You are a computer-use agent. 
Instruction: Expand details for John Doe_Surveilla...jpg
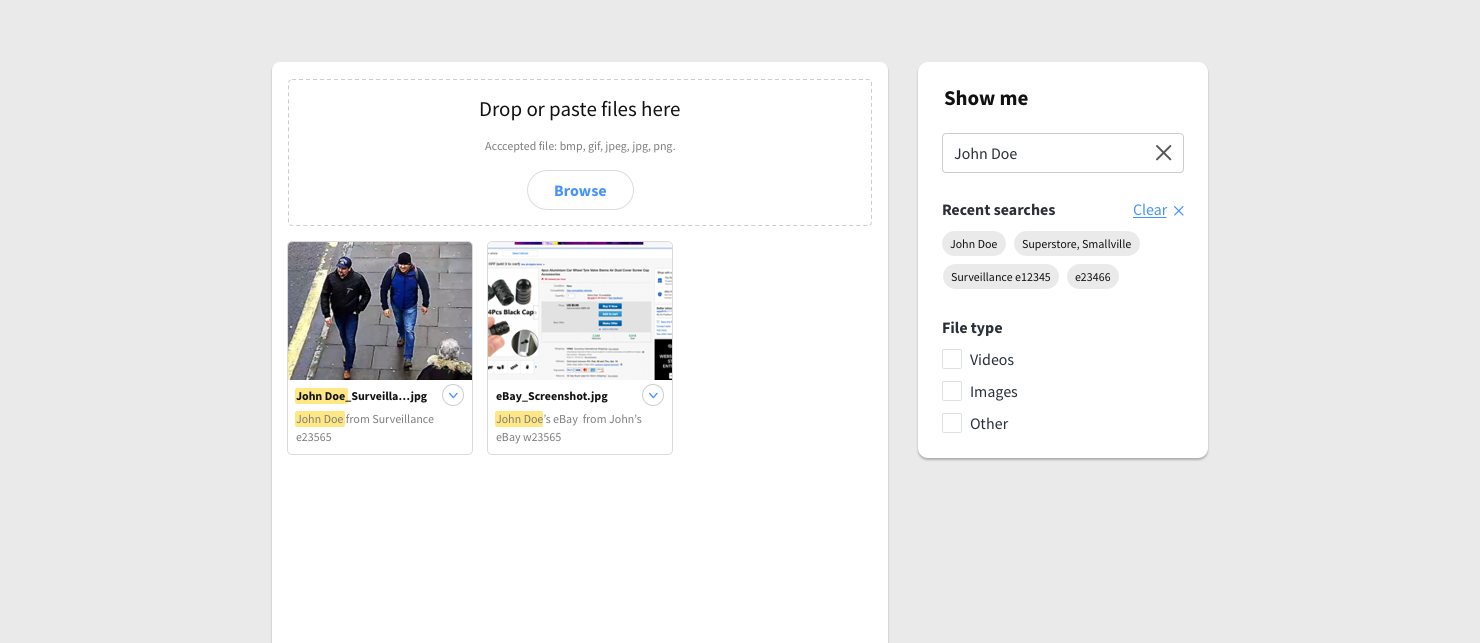453,395
